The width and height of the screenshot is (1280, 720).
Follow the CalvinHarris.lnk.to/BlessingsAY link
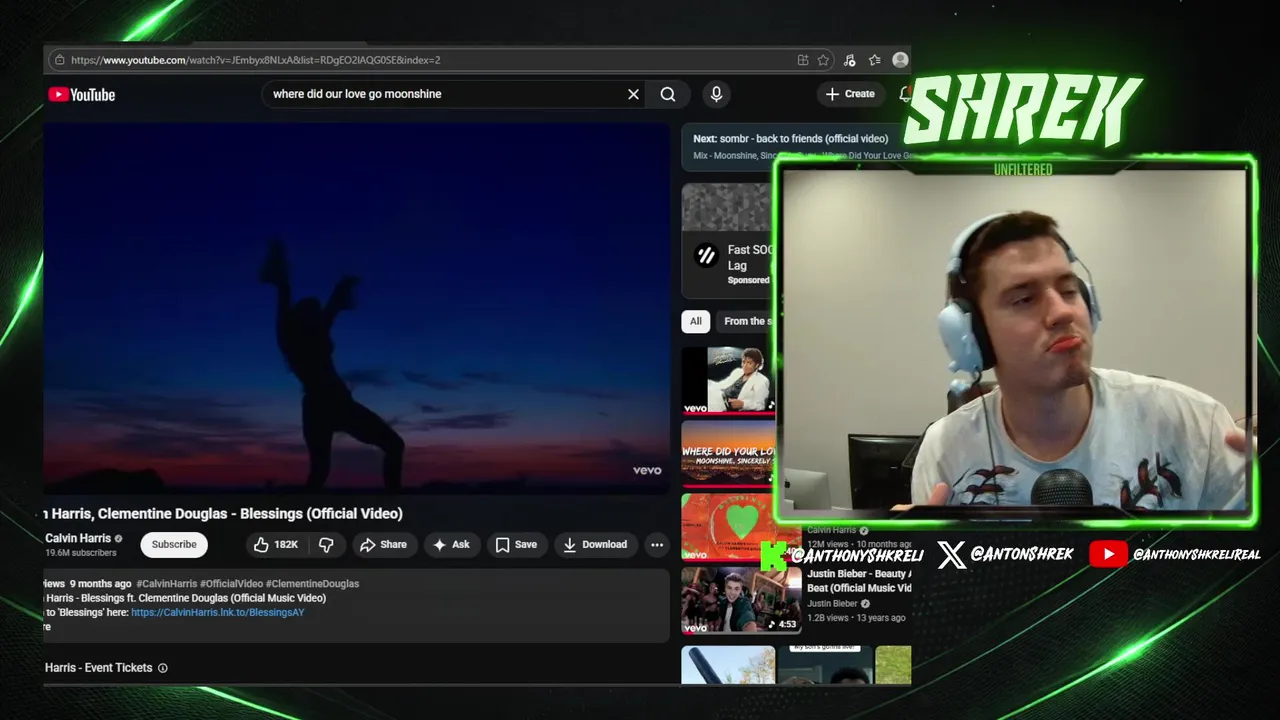pos(217,612)
